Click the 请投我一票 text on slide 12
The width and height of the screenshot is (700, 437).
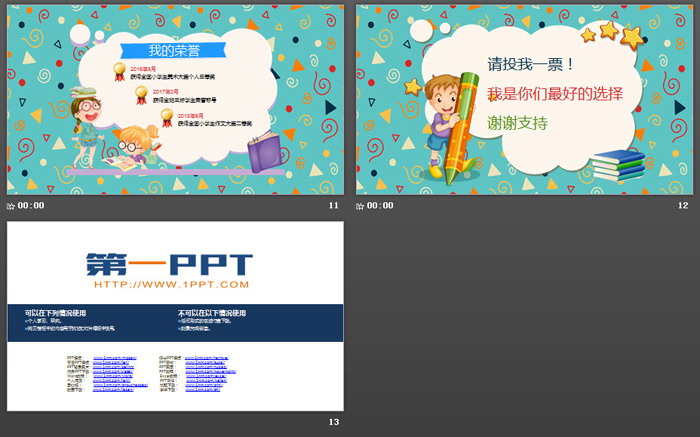[x=531, y=65]
